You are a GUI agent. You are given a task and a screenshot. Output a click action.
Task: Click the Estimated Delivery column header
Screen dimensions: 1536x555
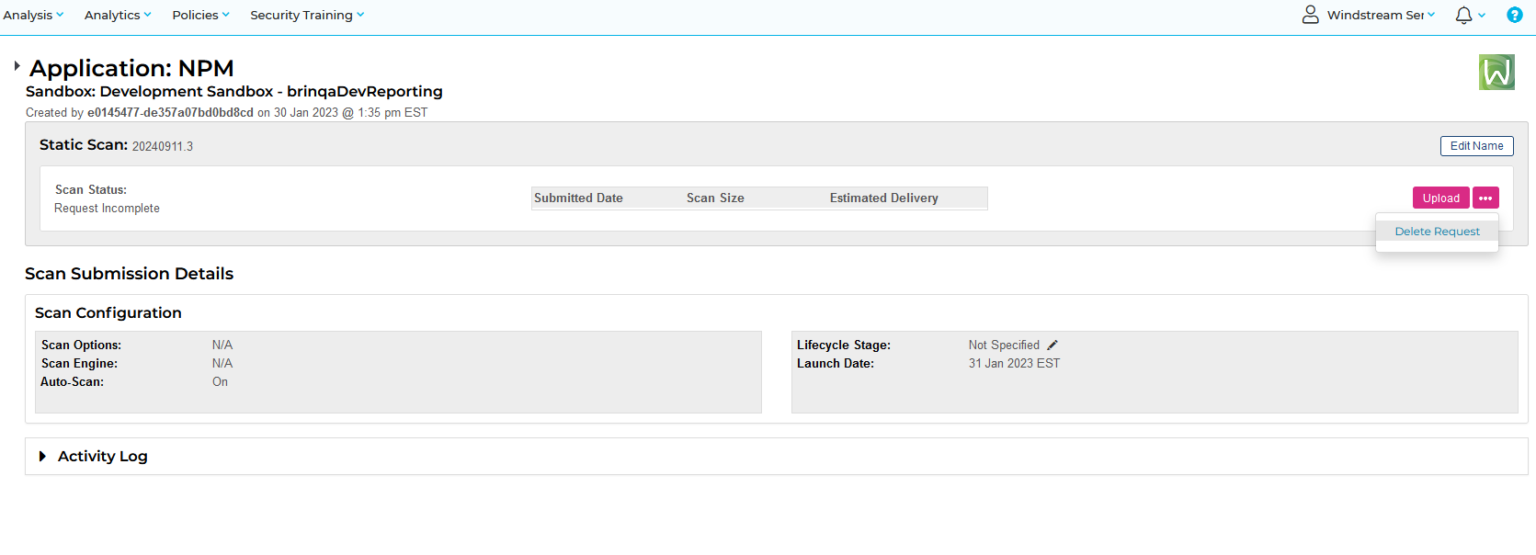883,198
